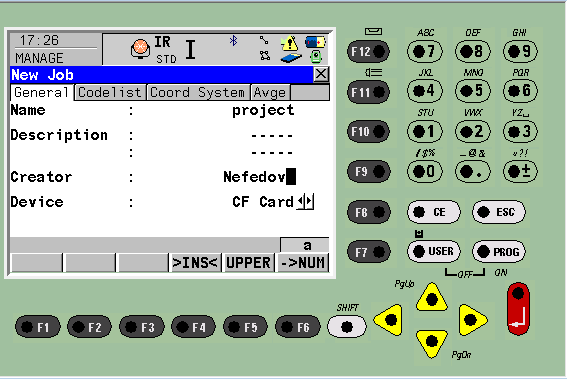Click keypad key 7 ABC
The height and width of the screenshot is (379, 567).
coord(425,51)
